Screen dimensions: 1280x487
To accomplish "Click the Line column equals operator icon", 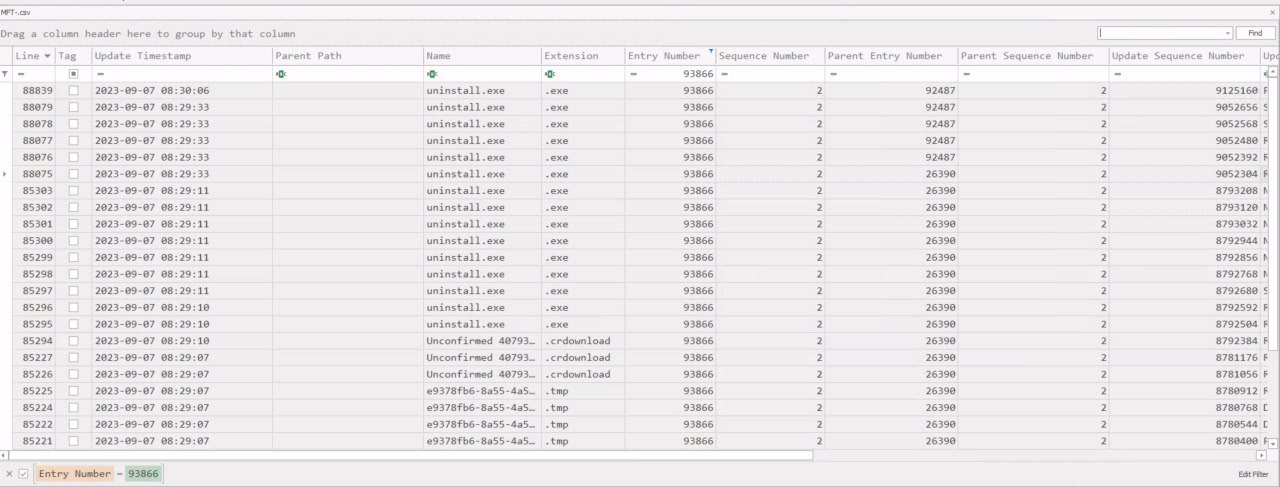I will [21, 74].
